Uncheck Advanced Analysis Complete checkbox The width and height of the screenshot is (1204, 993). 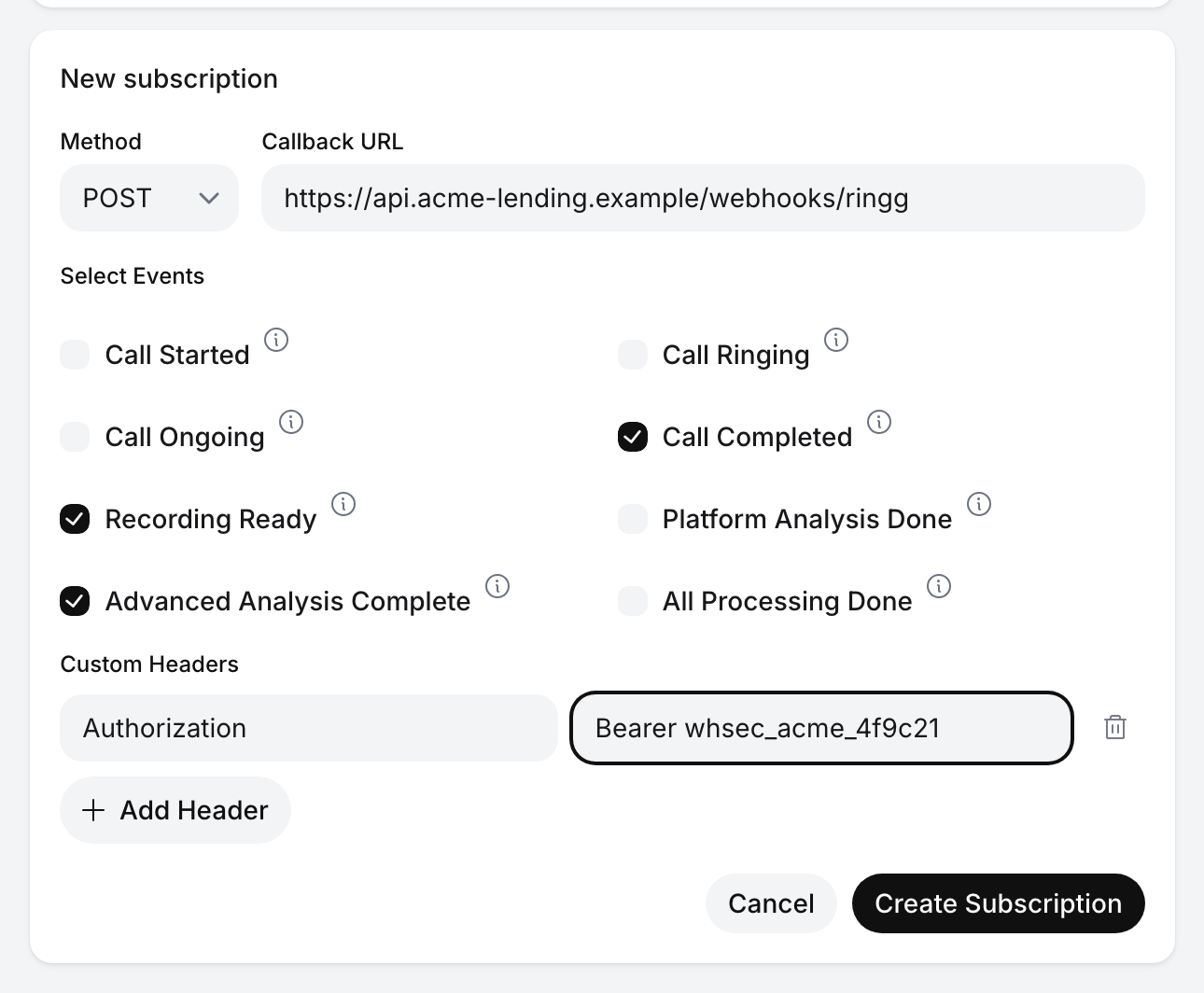click(75, 601)
